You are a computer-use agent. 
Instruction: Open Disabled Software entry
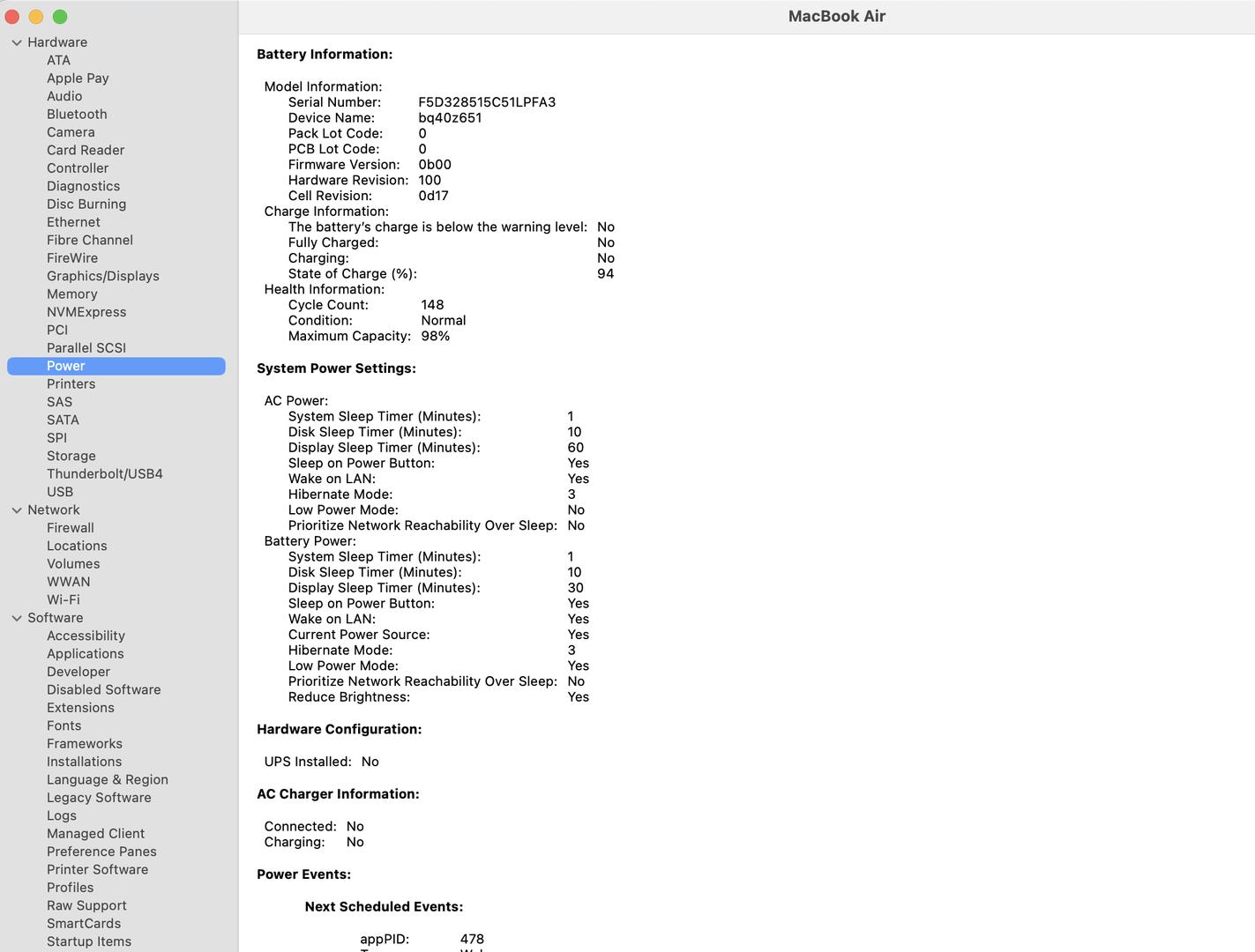(x=104, y=689)
